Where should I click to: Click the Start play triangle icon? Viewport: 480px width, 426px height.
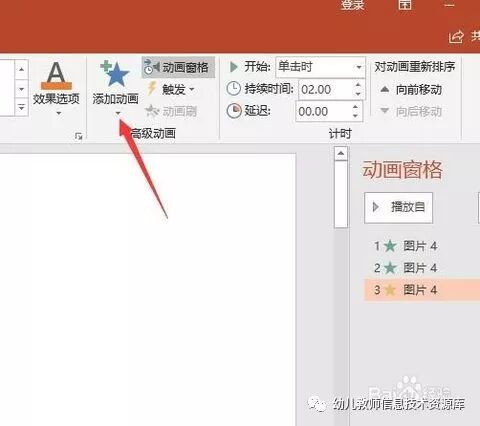point(234,67)
